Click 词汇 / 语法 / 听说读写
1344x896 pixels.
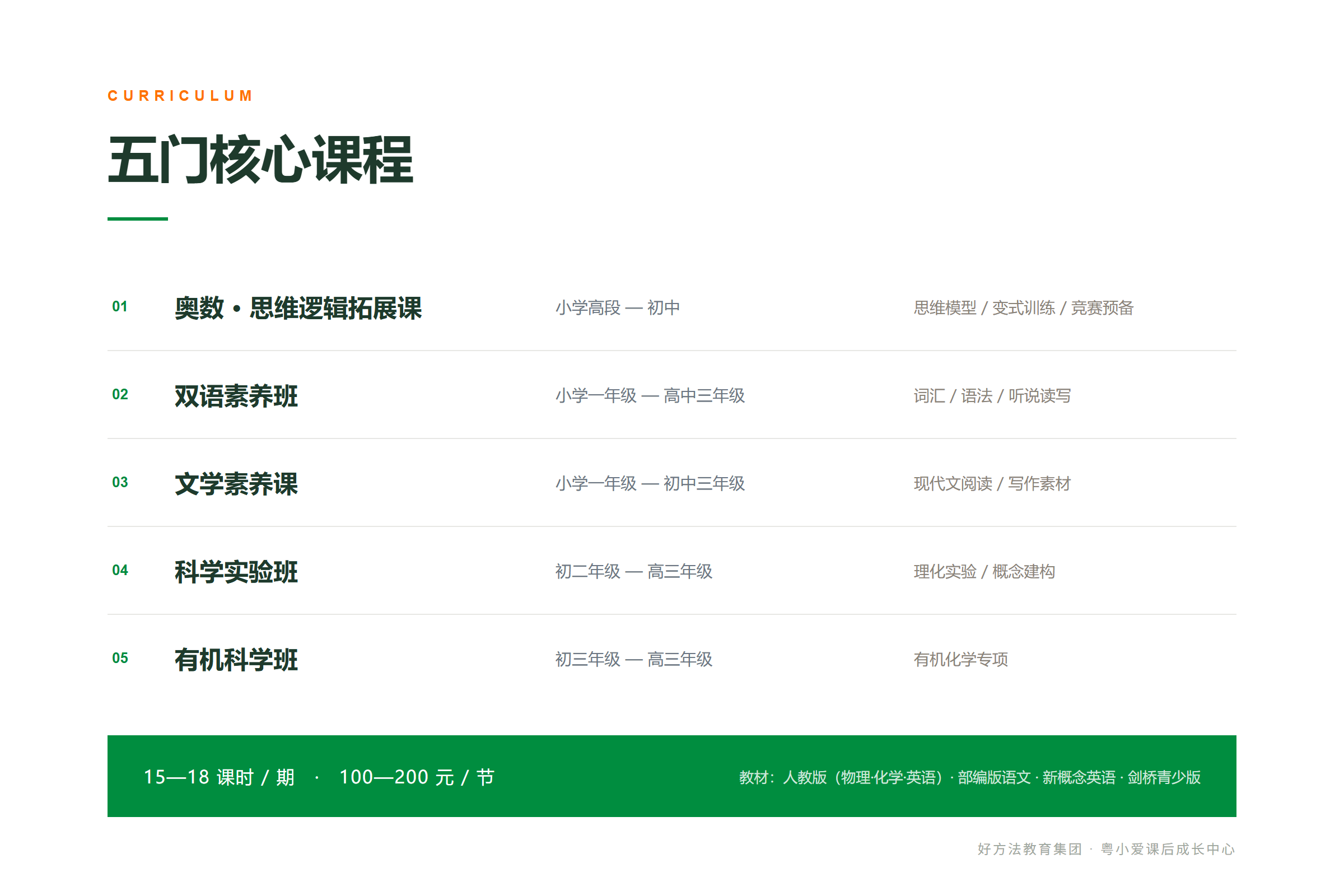[x=992, y=396]
